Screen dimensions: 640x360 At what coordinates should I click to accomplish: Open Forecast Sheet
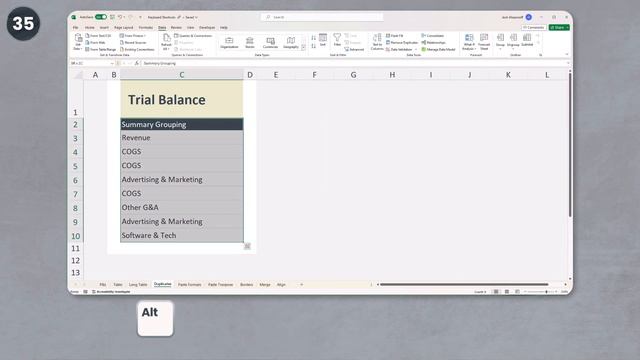[484, 42]
